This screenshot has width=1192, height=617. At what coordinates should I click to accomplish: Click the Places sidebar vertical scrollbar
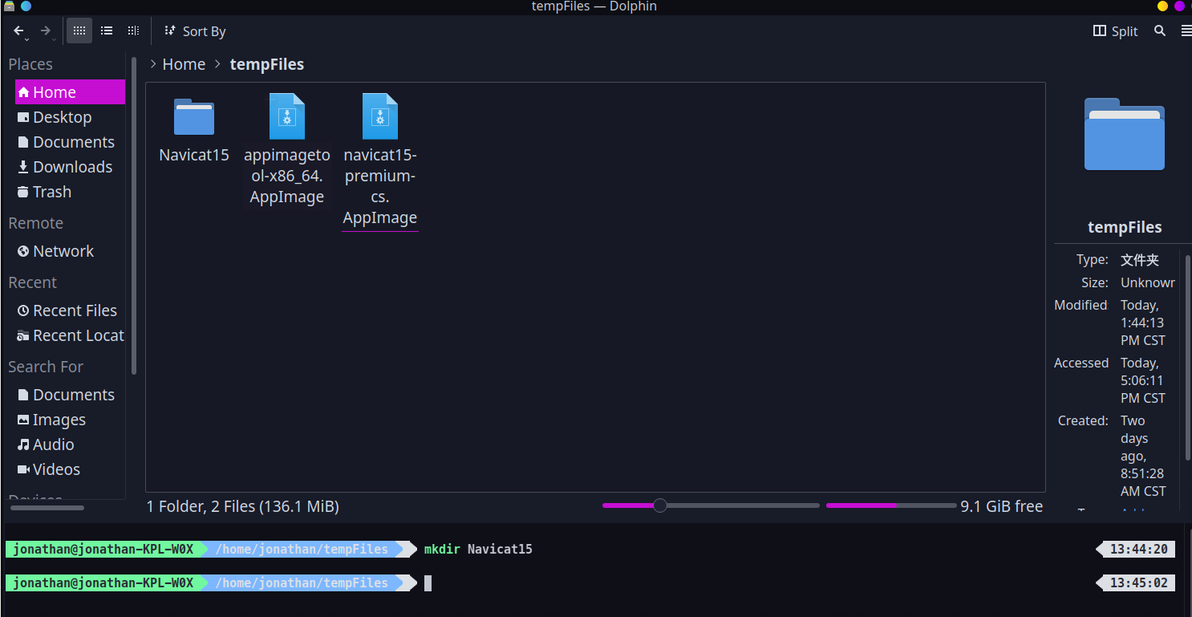point(134,215)
